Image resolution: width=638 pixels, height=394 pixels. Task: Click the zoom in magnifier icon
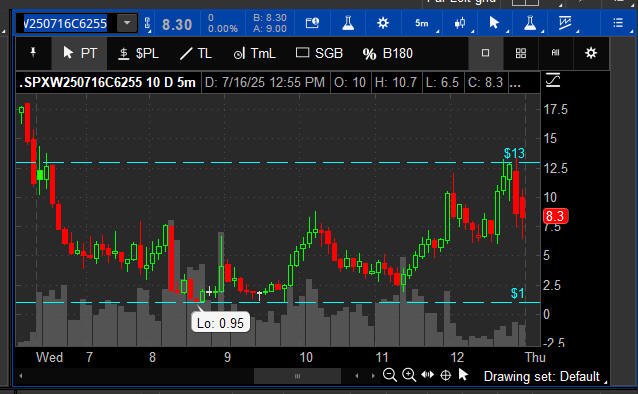coord(409,375)
